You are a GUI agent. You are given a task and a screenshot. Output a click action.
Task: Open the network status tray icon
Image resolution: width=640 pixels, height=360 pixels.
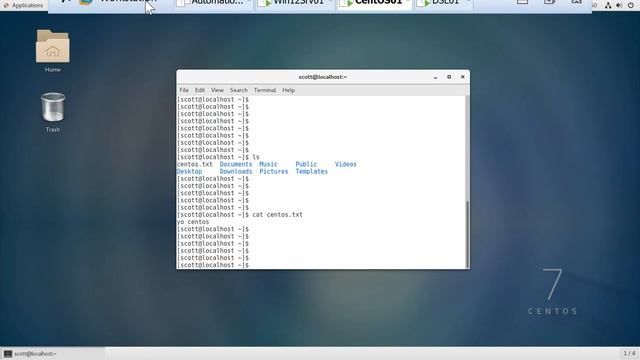(x=608, y=5)
